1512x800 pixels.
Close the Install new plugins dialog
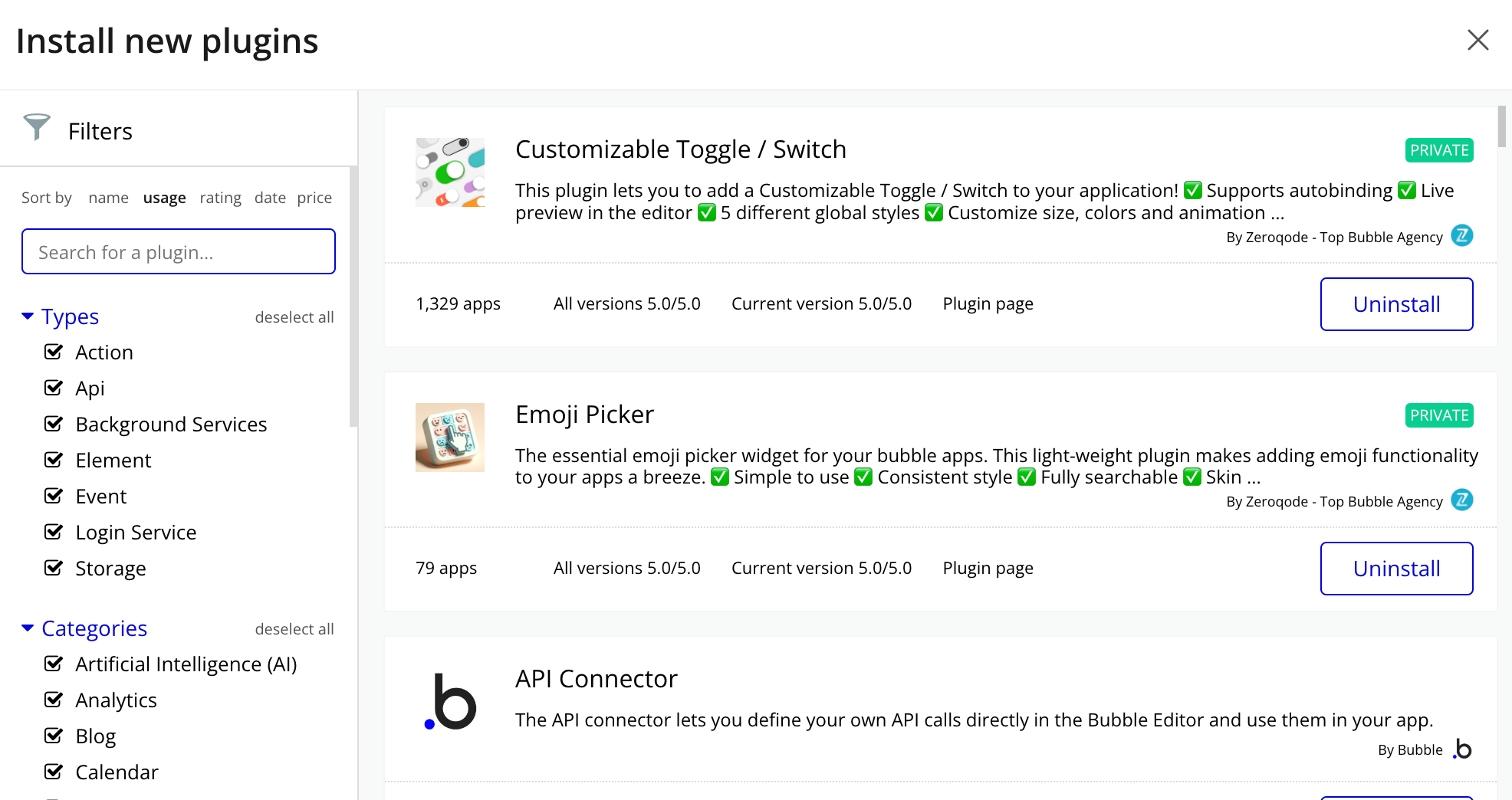1477,40
